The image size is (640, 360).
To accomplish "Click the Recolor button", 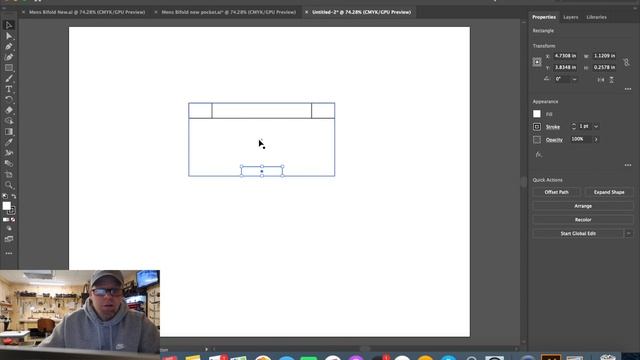I will click(583, 220).
